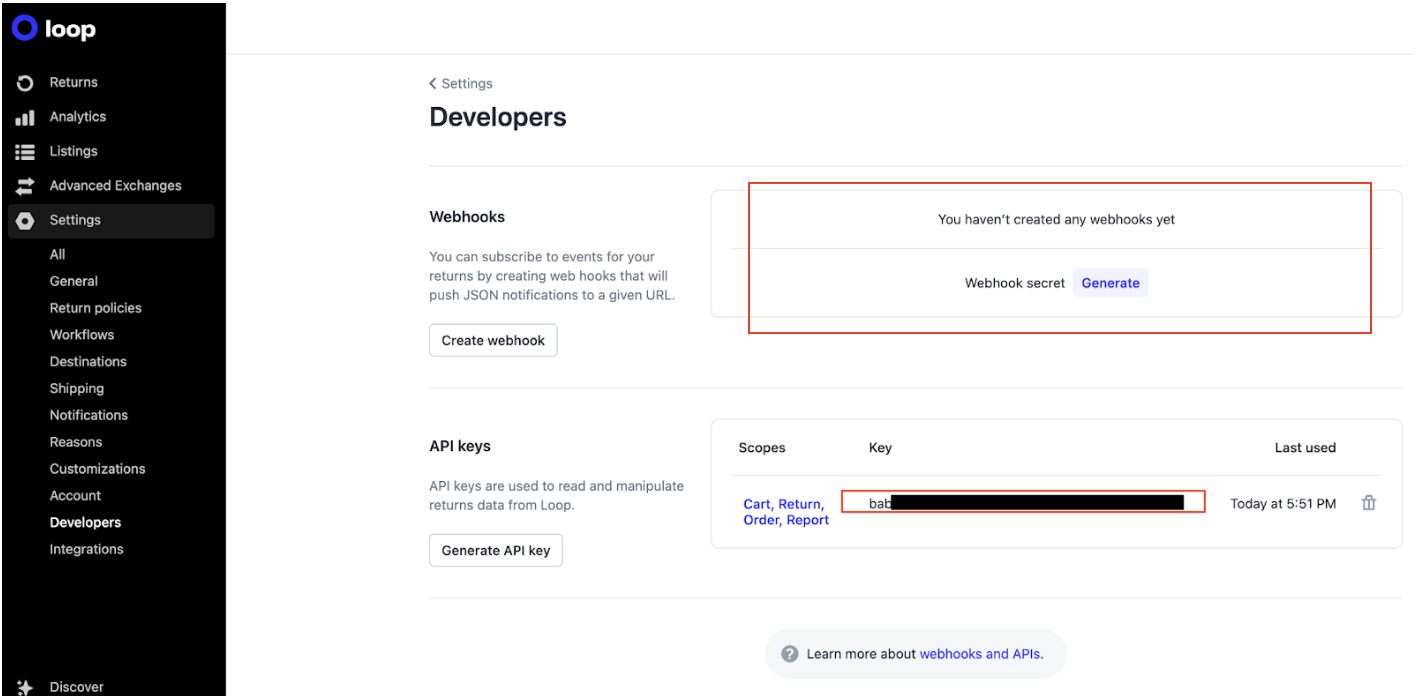Click the API keys section heading
The width and height of the screenshot is (1416, 696).
(460, 446)
